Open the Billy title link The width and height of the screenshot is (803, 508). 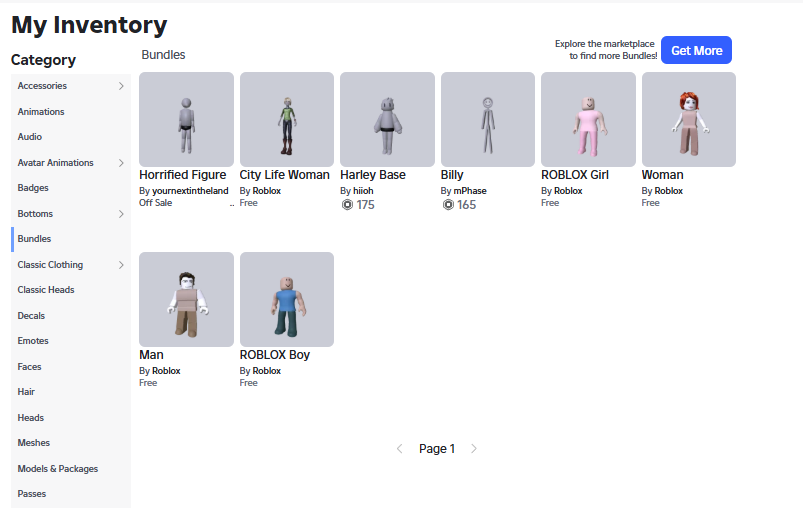(x=452, y=175)
